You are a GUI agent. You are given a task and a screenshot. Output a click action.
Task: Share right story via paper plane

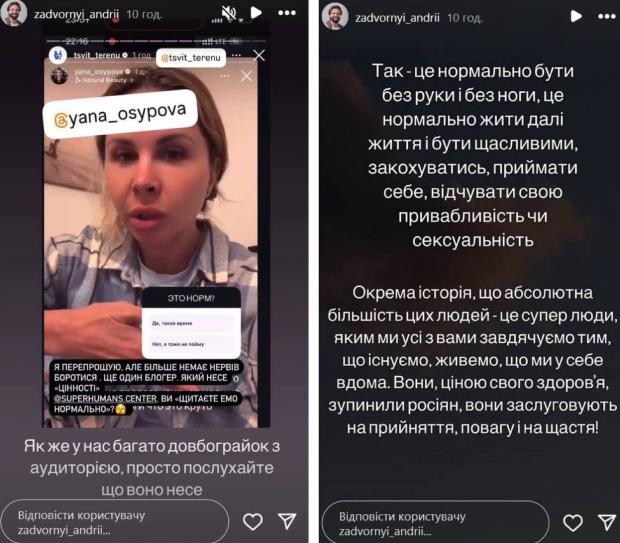[x=607, y=522]
